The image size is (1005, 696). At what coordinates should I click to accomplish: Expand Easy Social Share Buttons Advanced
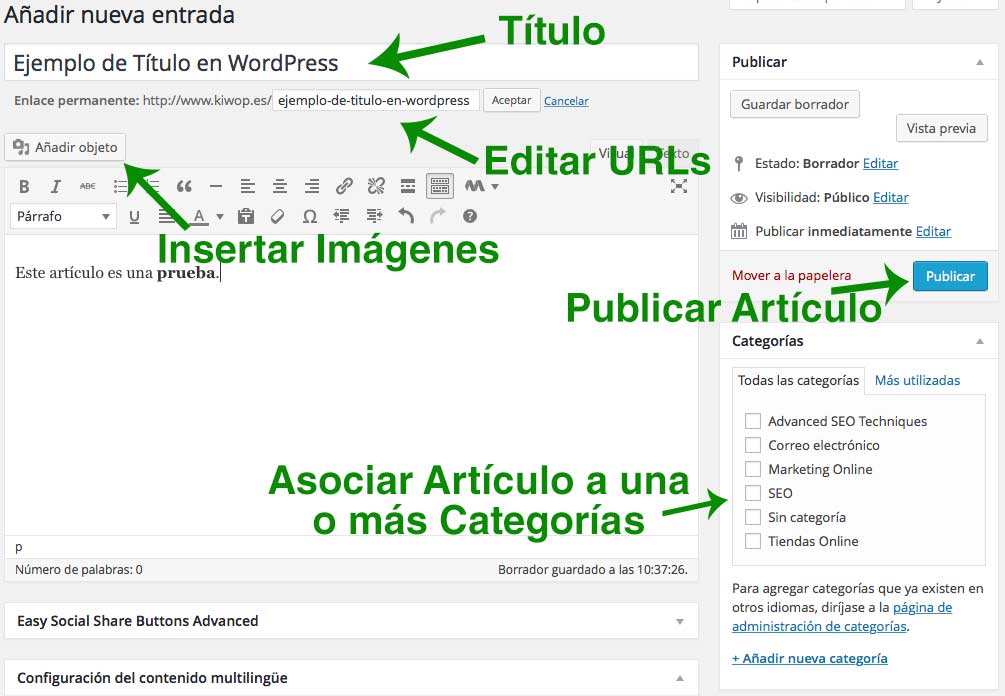pyautogui.click(x=679, y=622)
